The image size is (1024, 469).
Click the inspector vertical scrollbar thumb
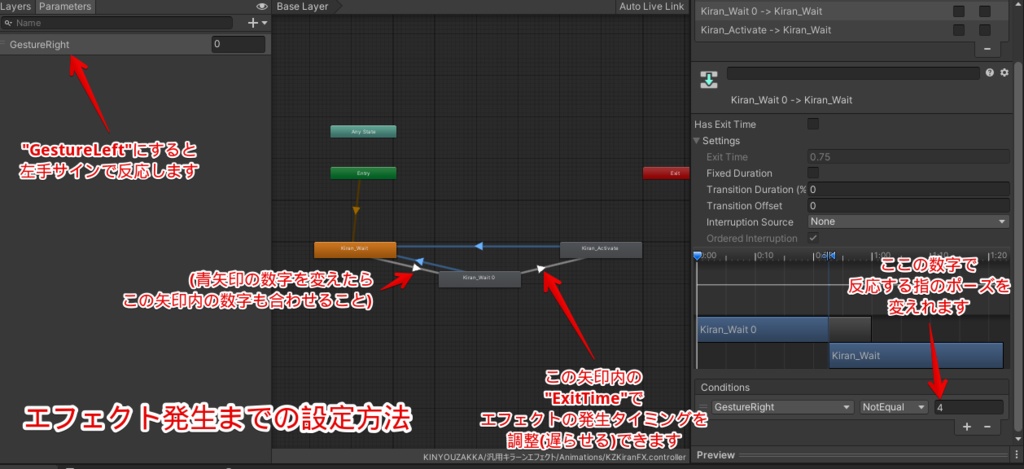[x=1017, y=248]
